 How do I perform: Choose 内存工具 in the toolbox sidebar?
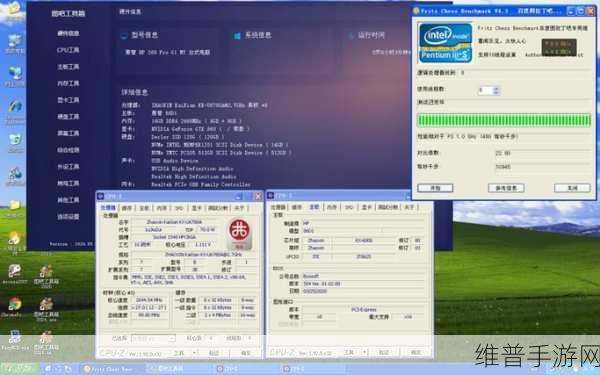click(68, 83)
